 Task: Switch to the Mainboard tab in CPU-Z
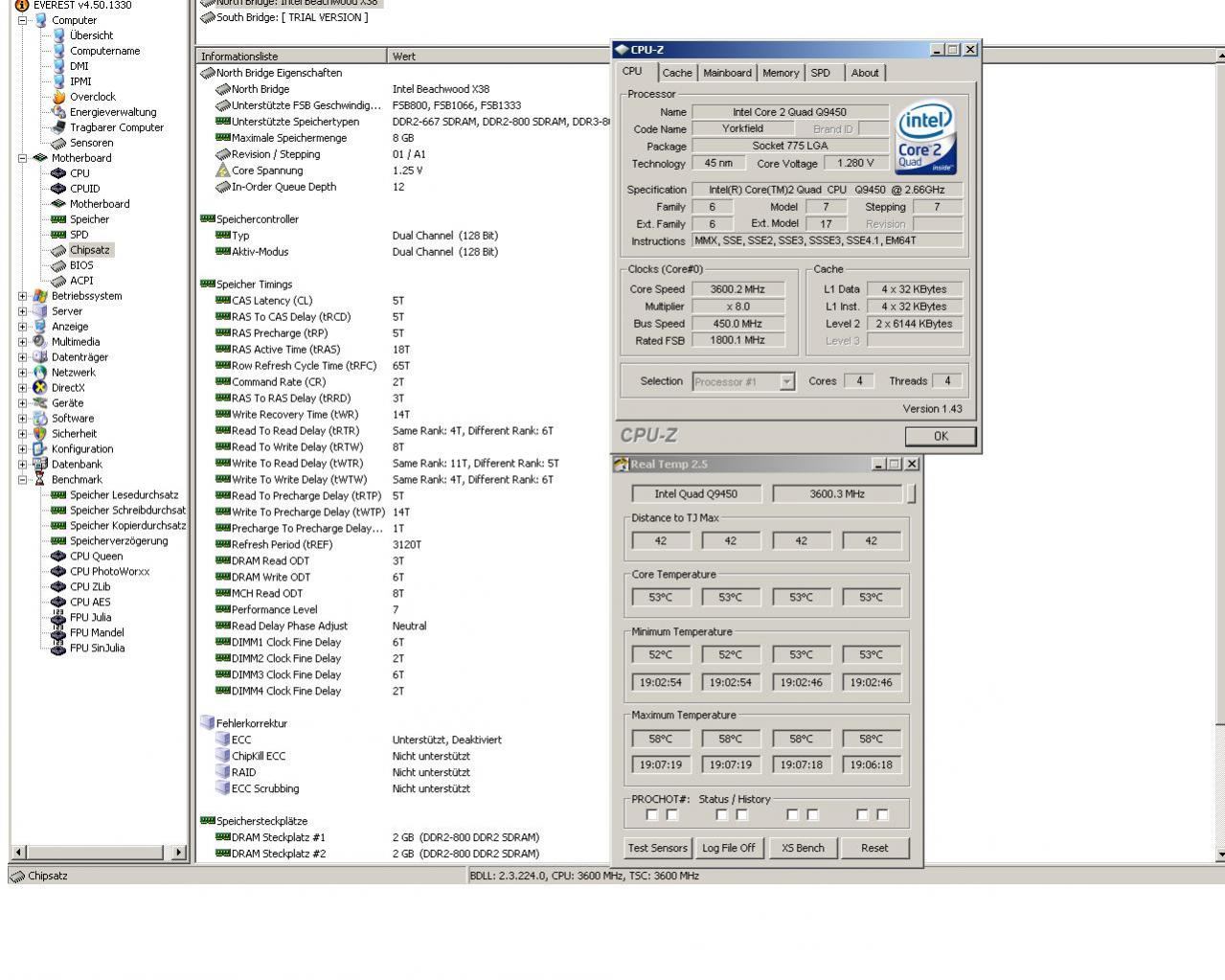pos(728,73)
